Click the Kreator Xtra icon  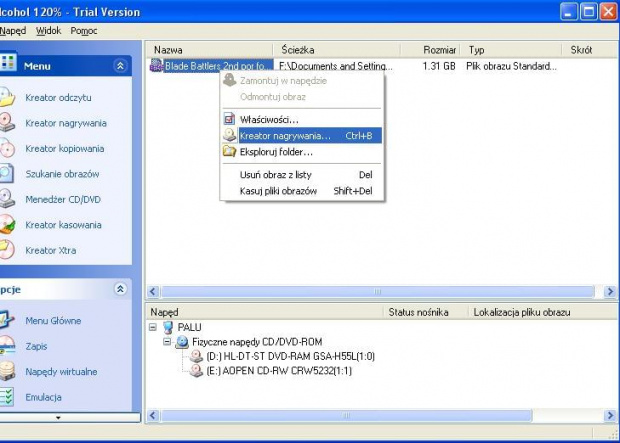coord(7,250)
